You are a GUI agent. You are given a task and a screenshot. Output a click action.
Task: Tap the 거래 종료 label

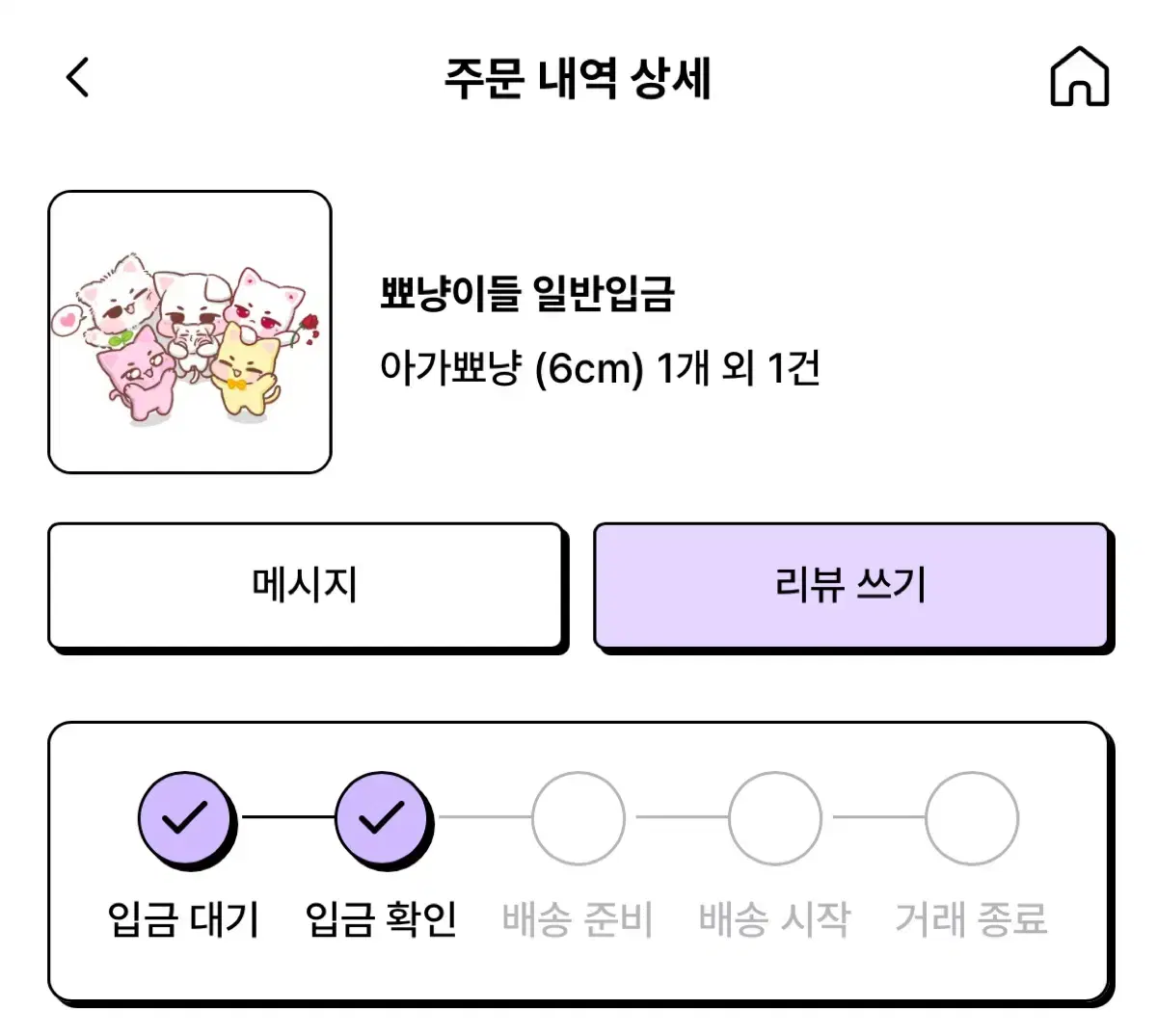[x=971, y=919]
